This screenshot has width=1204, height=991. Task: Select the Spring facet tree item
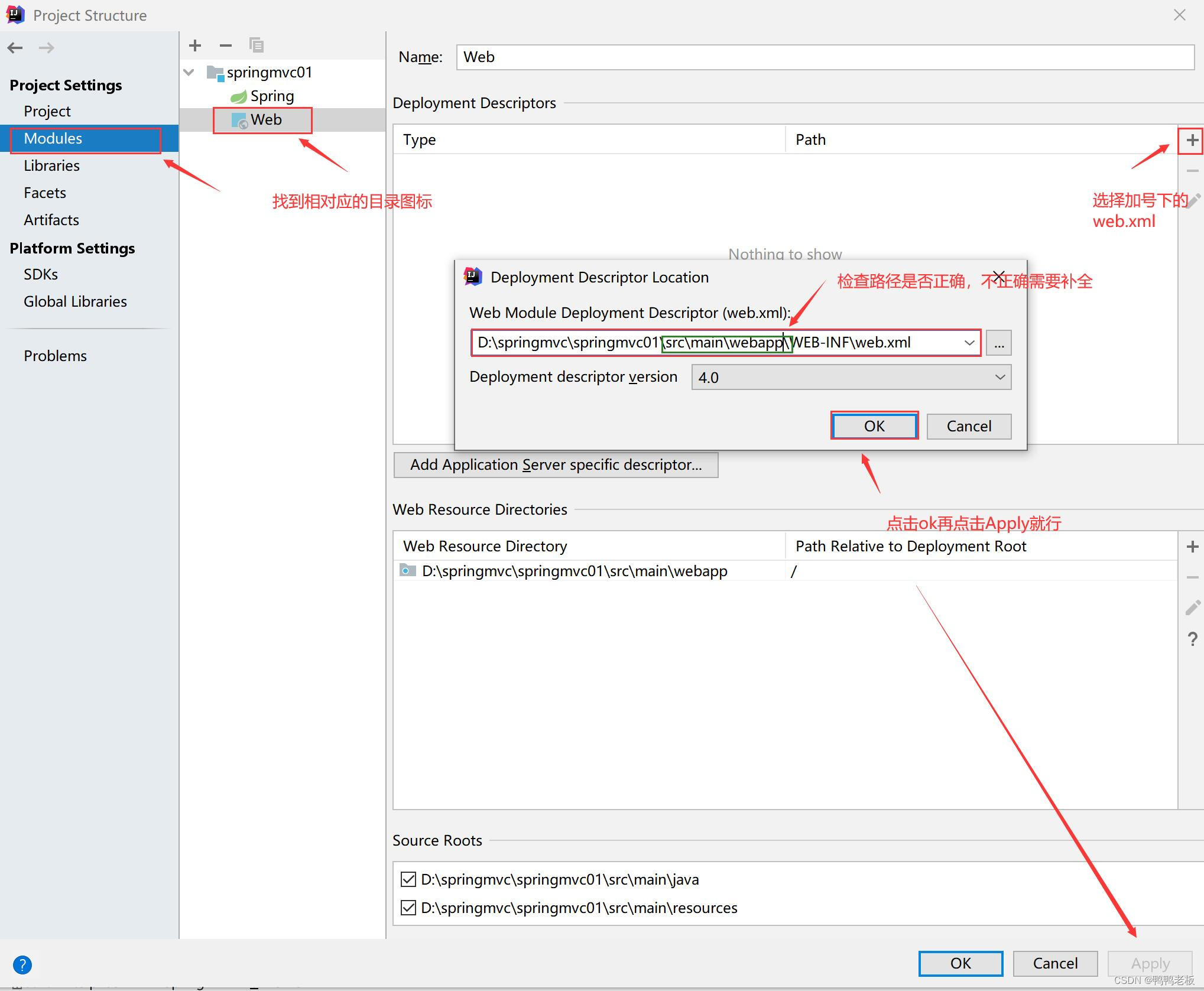pyautogui.click(x=271, y=96)
